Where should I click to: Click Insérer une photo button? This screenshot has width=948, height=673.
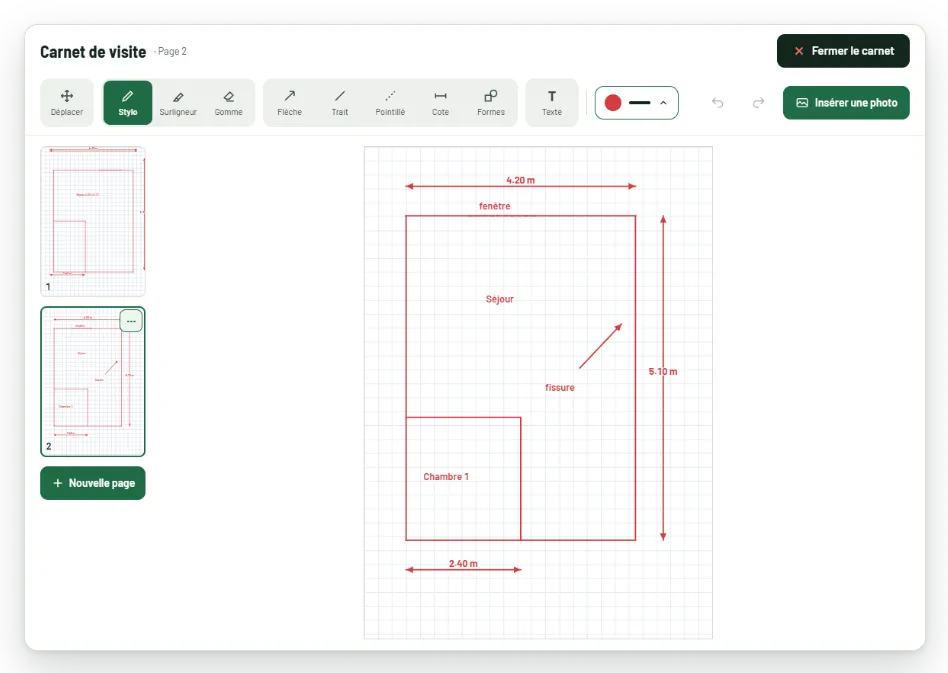846,103
